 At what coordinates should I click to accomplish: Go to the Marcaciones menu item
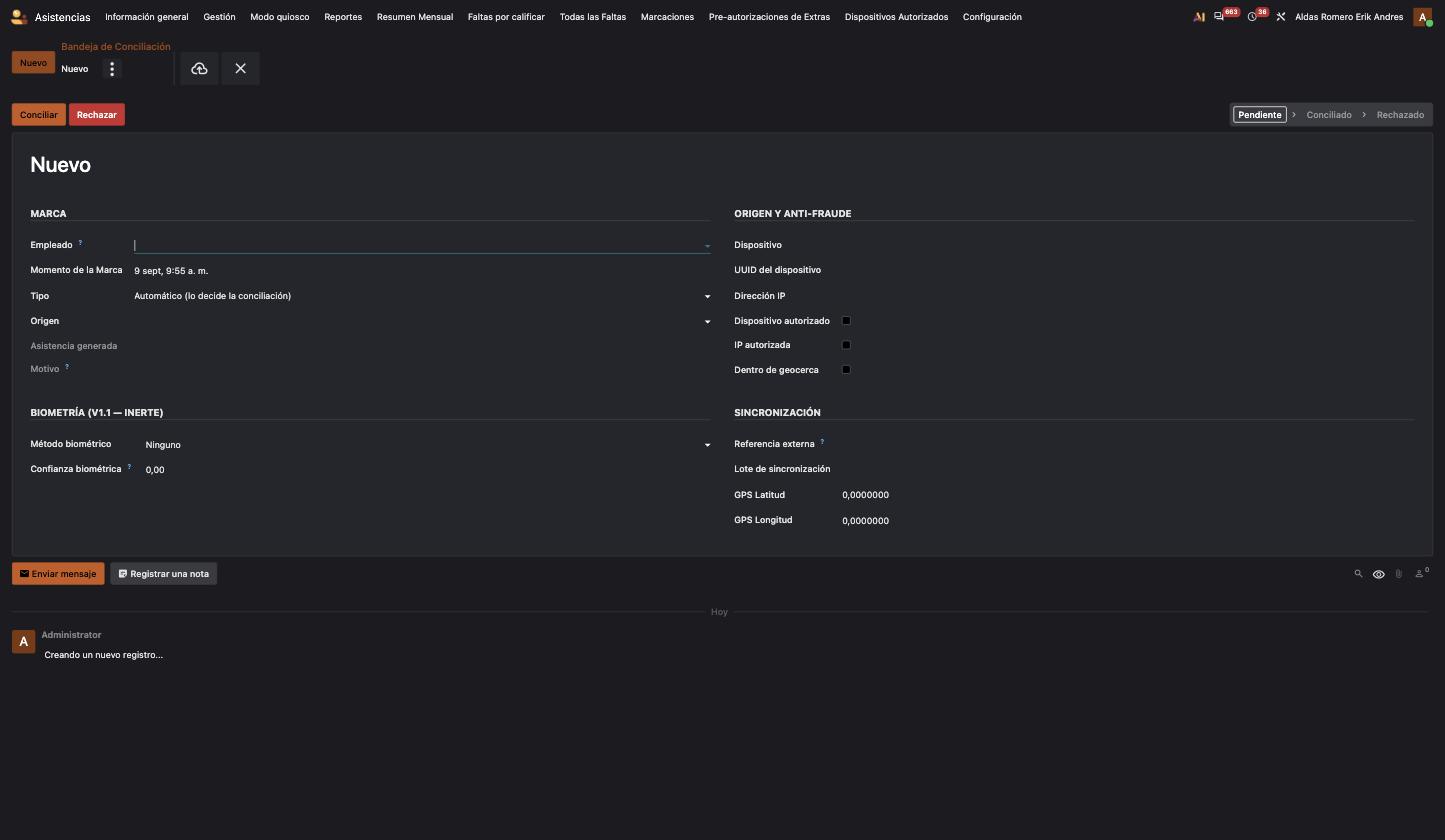(x=667, y=17)
